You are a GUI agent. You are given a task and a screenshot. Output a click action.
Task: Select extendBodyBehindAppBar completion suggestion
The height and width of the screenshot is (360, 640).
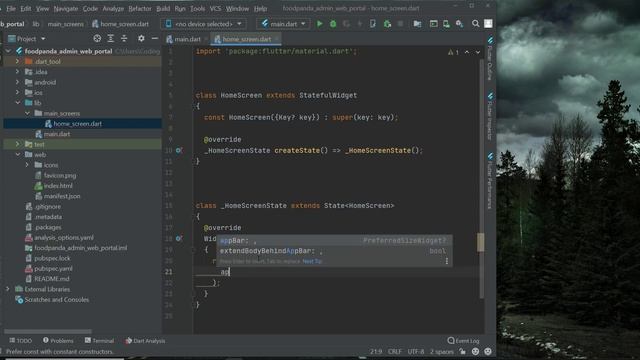click(x=334, y=251)
